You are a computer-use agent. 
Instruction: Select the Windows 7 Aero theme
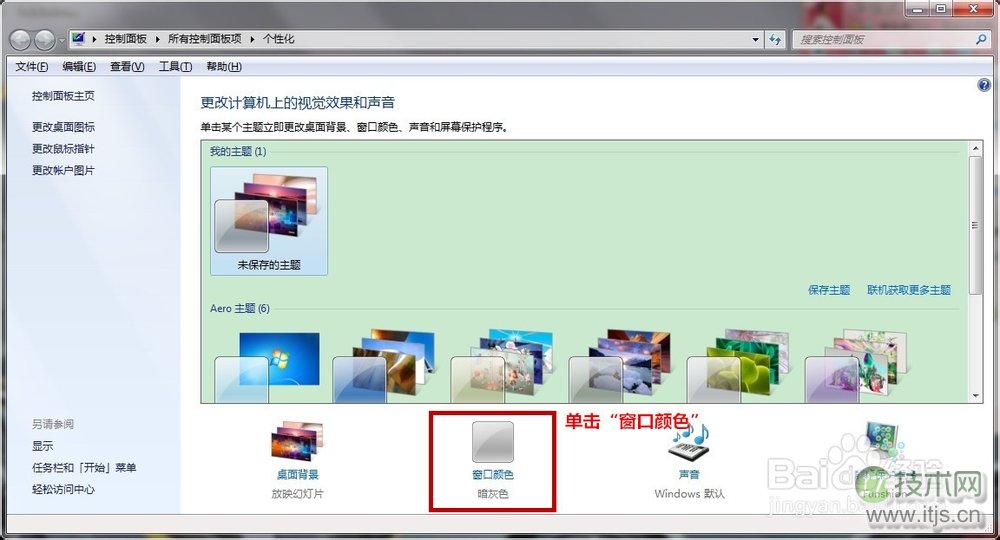coord(267,367)
